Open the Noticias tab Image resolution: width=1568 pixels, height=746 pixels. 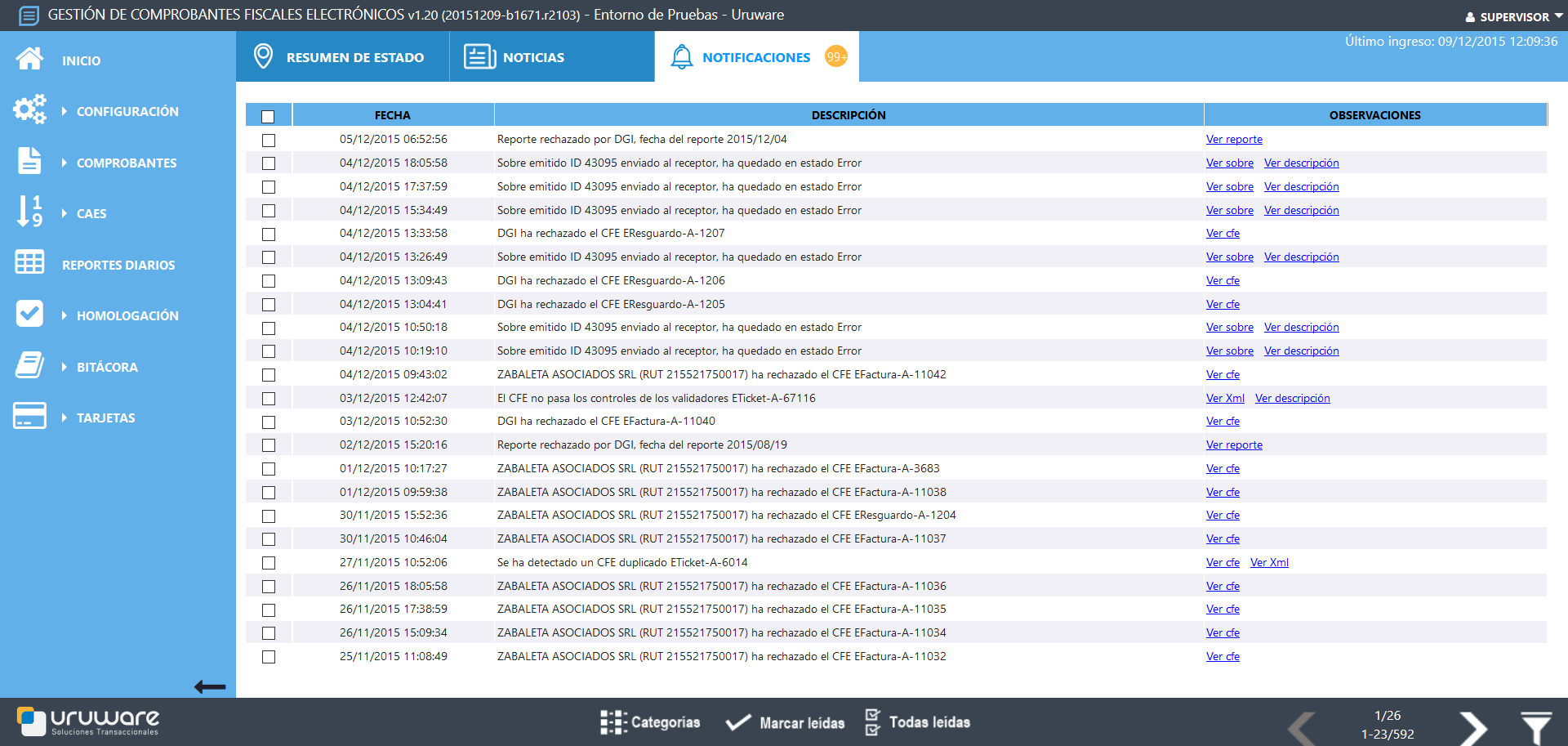coord(514,57)
